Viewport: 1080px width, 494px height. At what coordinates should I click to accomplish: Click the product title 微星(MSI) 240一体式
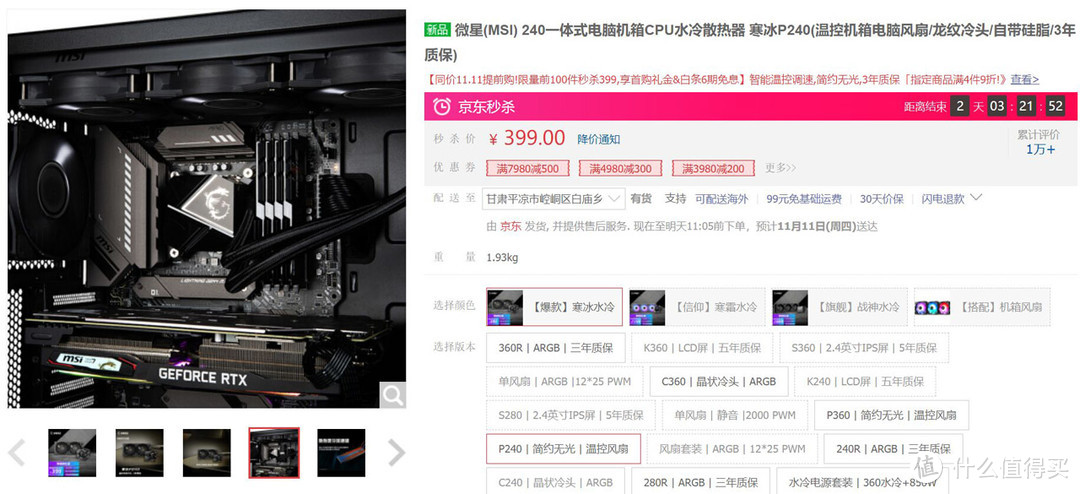tap(749, 41)
